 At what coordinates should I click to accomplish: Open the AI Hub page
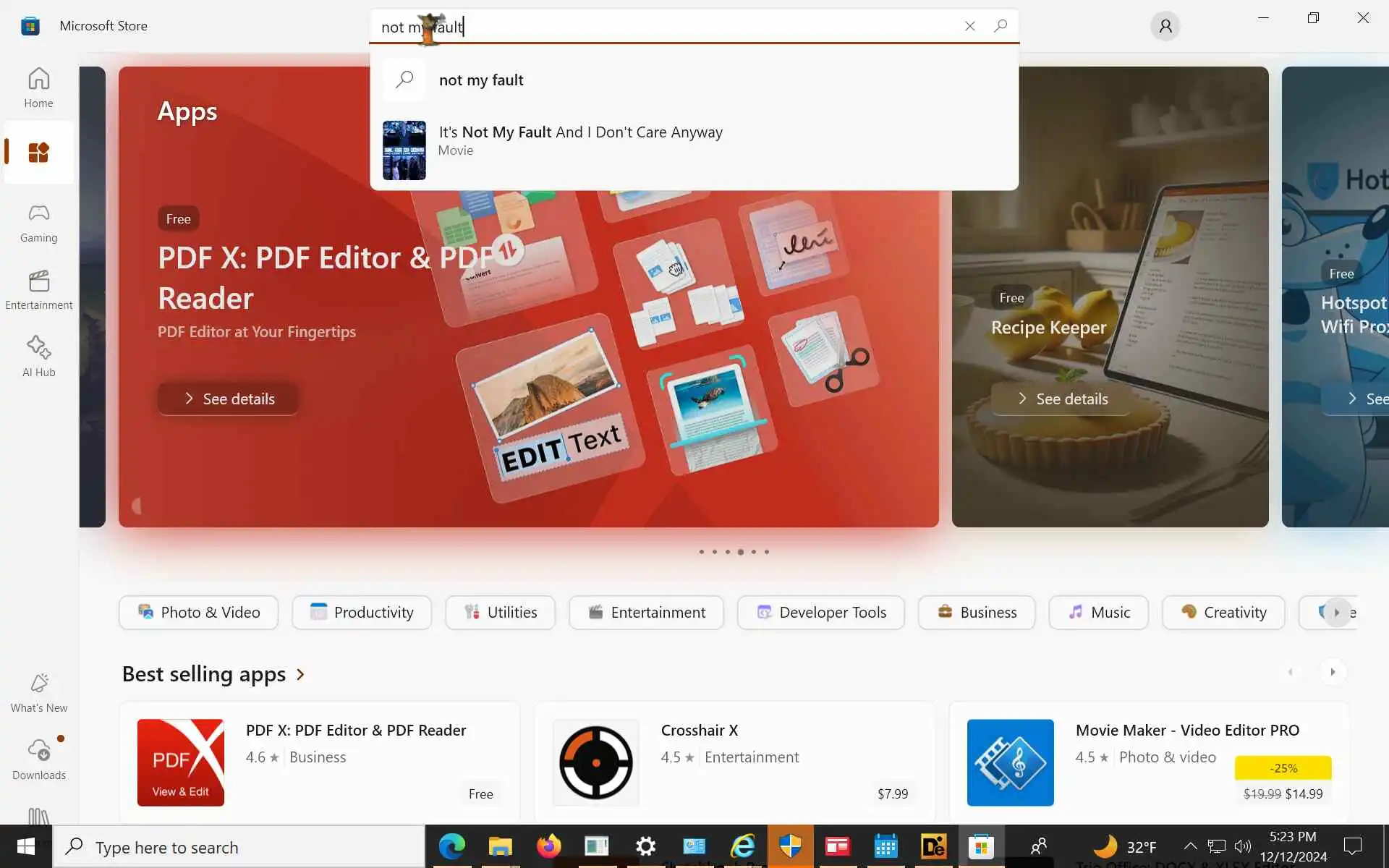click(38, 357)
